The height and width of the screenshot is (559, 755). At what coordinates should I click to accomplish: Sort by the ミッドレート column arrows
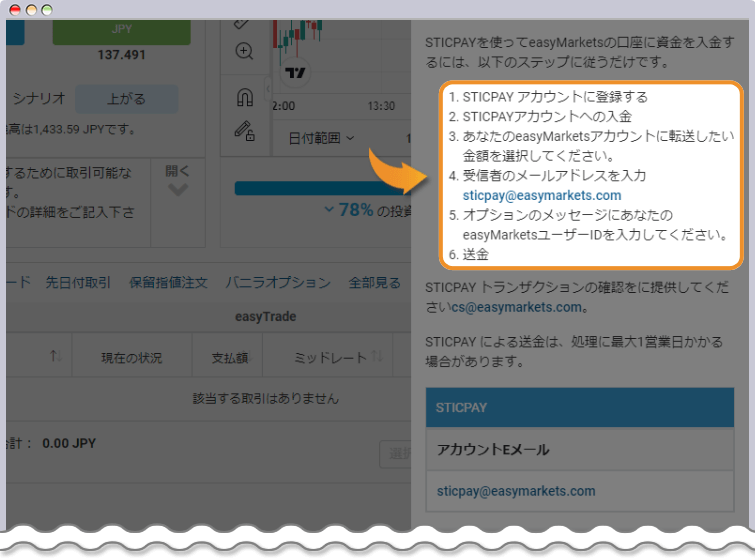click(377, 356)
